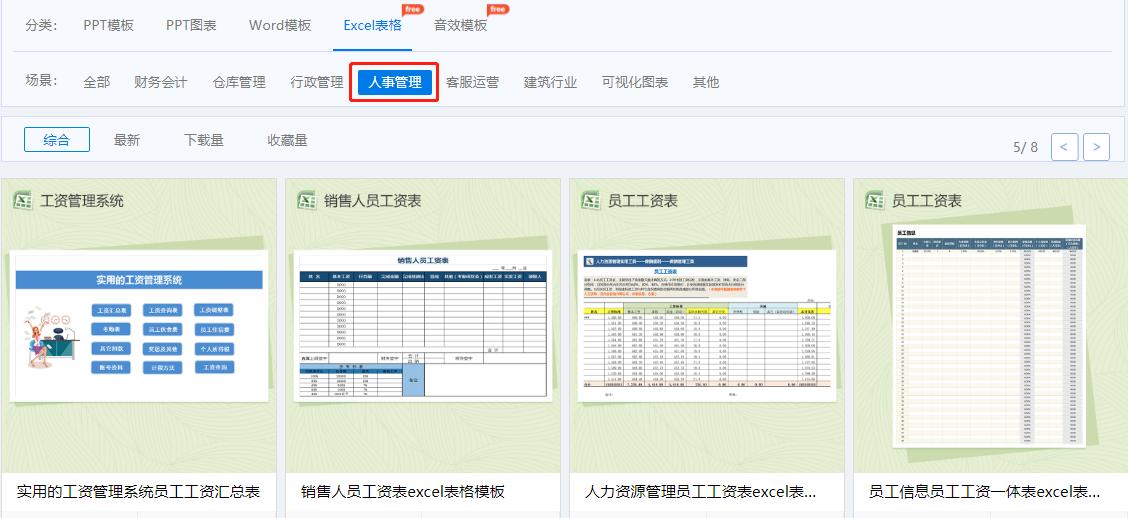Screen dimensions: 1128x518
Task: Open 人力资源管理员工工资表 thumbnail
Action: coord(707,325)
